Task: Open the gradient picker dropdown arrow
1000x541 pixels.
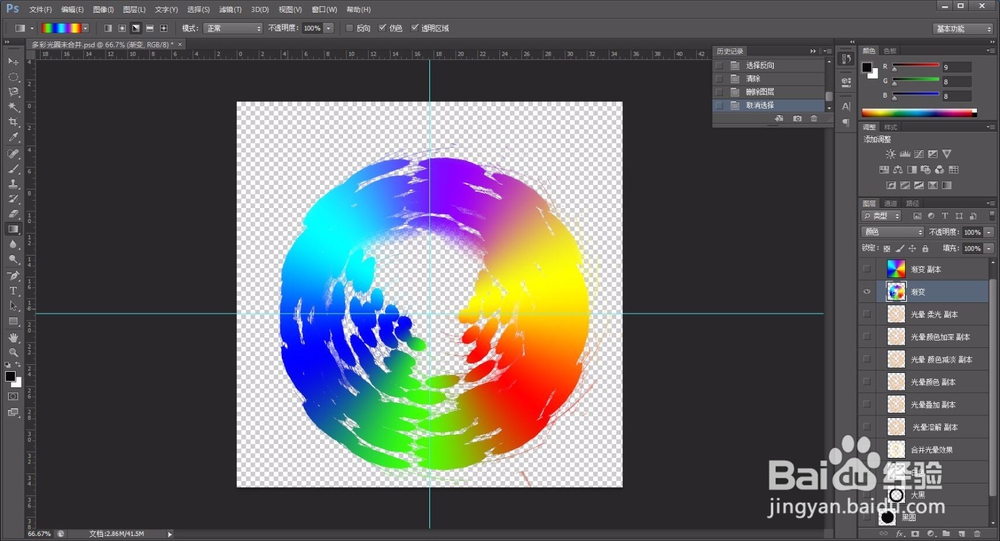Action: pos(85,28)
